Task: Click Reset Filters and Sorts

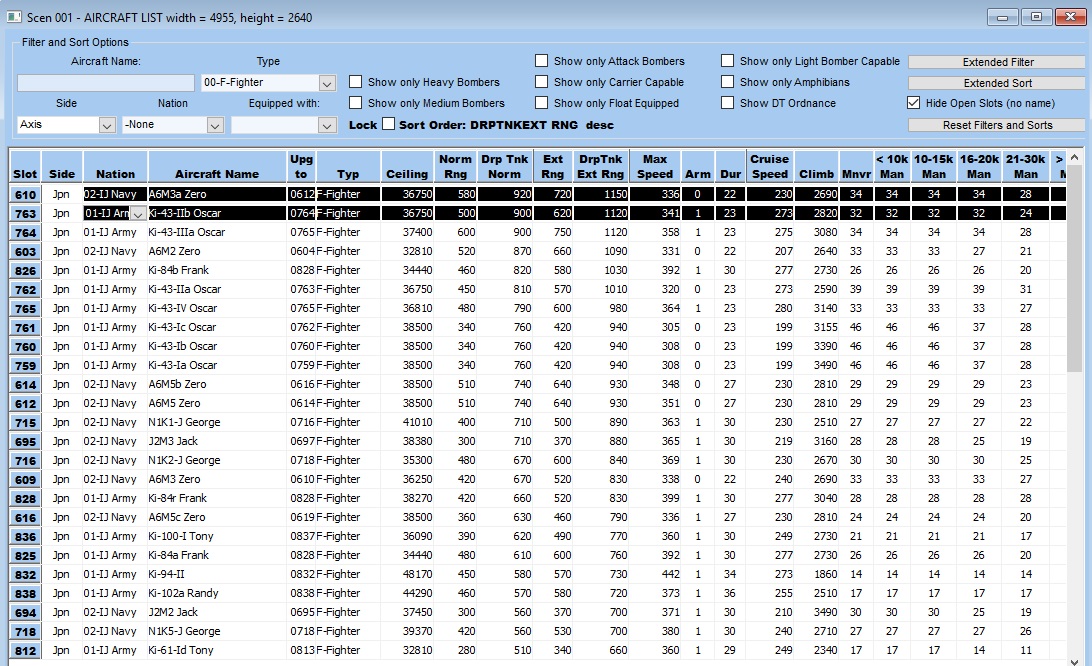Action: (997, 125)
